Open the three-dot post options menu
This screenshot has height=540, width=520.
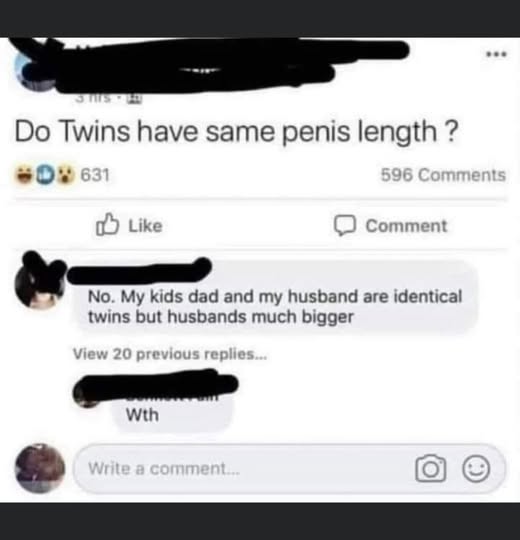click(x=496, y=54)
